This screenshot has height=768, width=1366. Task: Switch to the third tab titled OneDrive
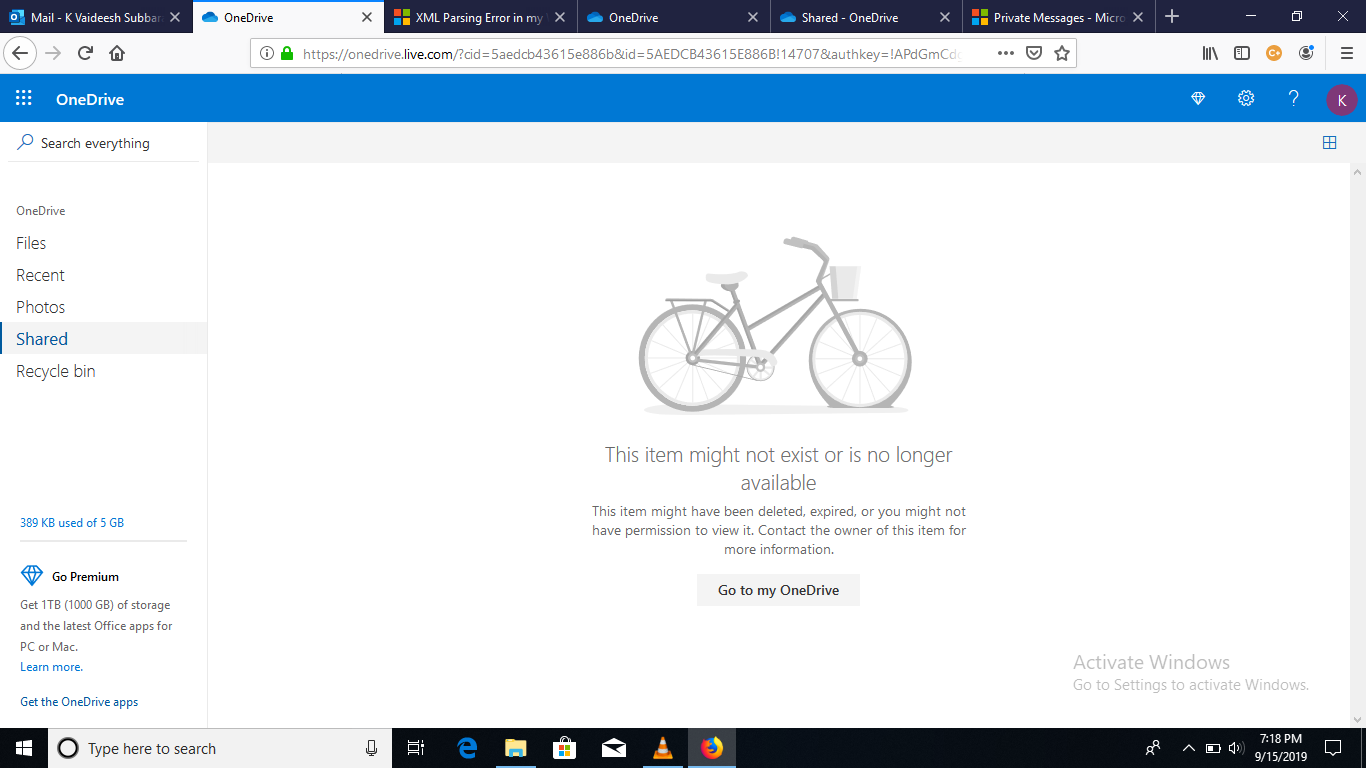tap(672, 17)
